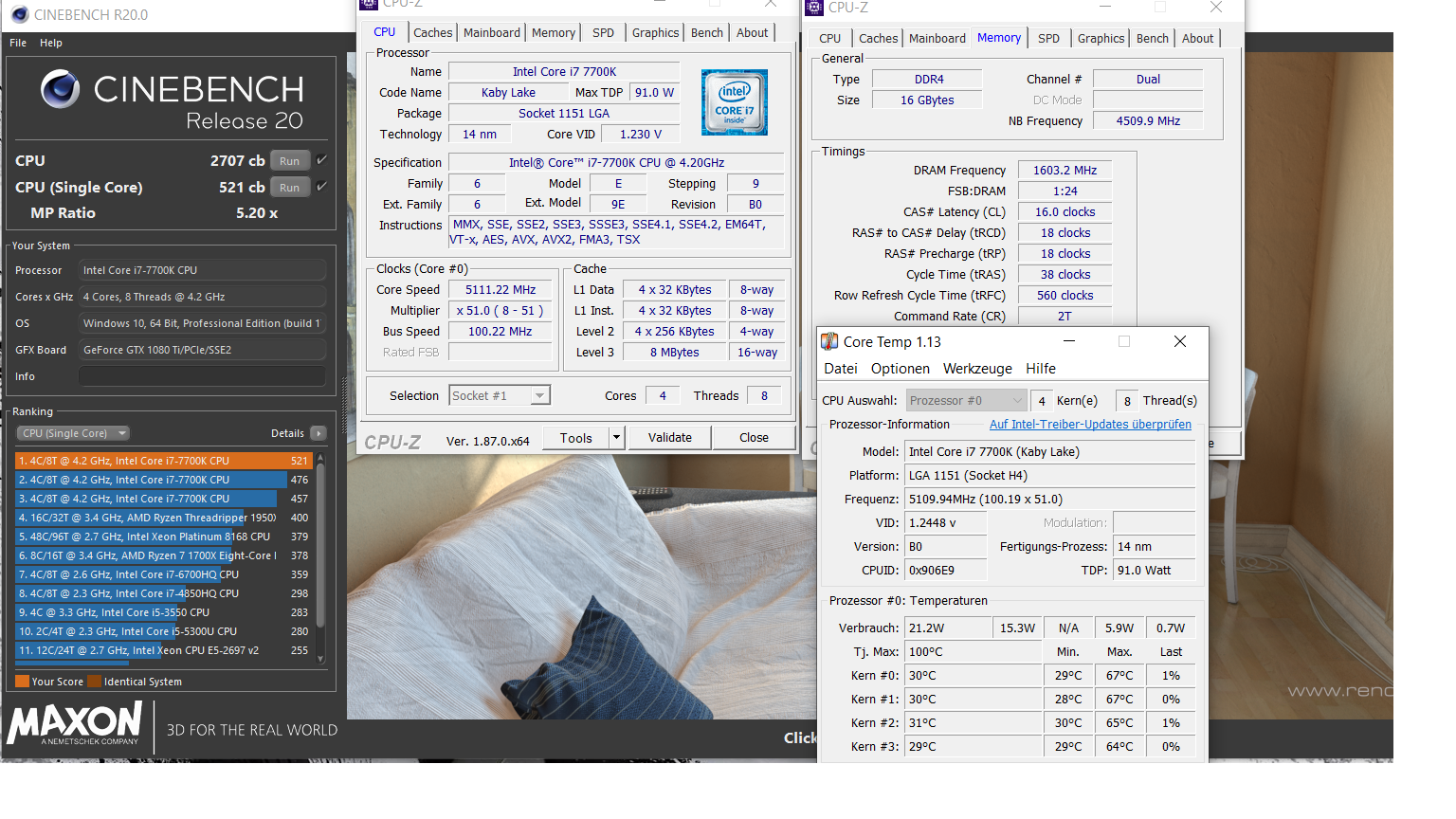Close the Core Temp window

click(x=1180, y=341)
